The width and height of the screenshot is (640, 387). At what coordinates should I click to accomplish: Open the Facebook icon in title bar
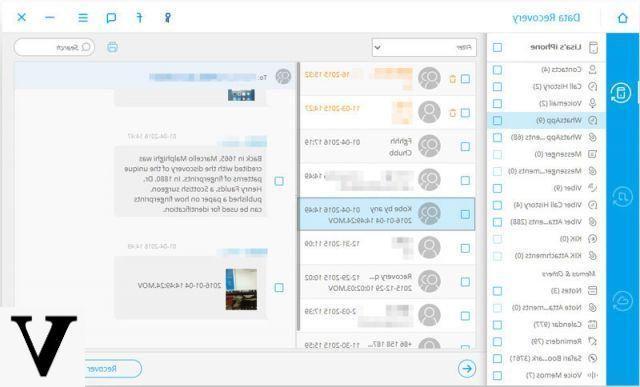139,18
